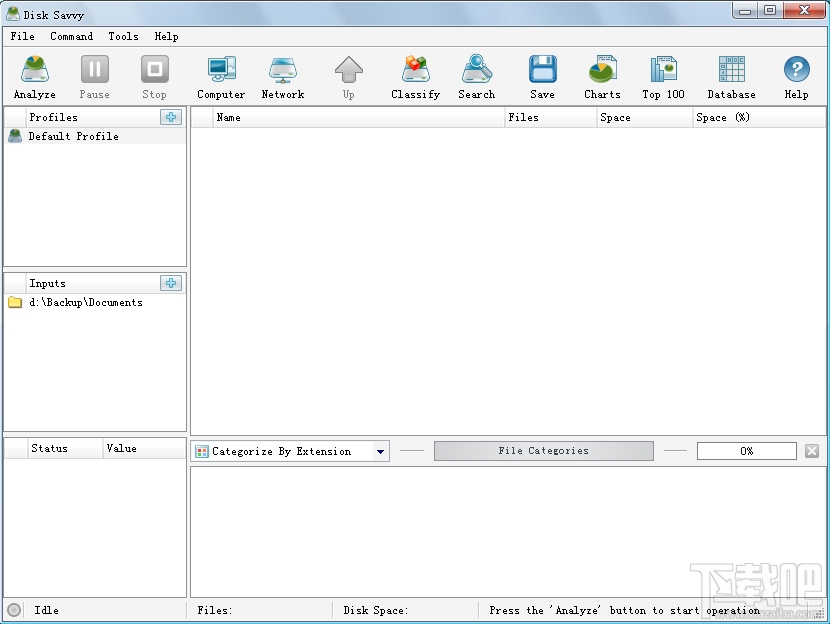Click the Pause toolbar button
Viewport: 830px width, 624px height.
point(95,78)
